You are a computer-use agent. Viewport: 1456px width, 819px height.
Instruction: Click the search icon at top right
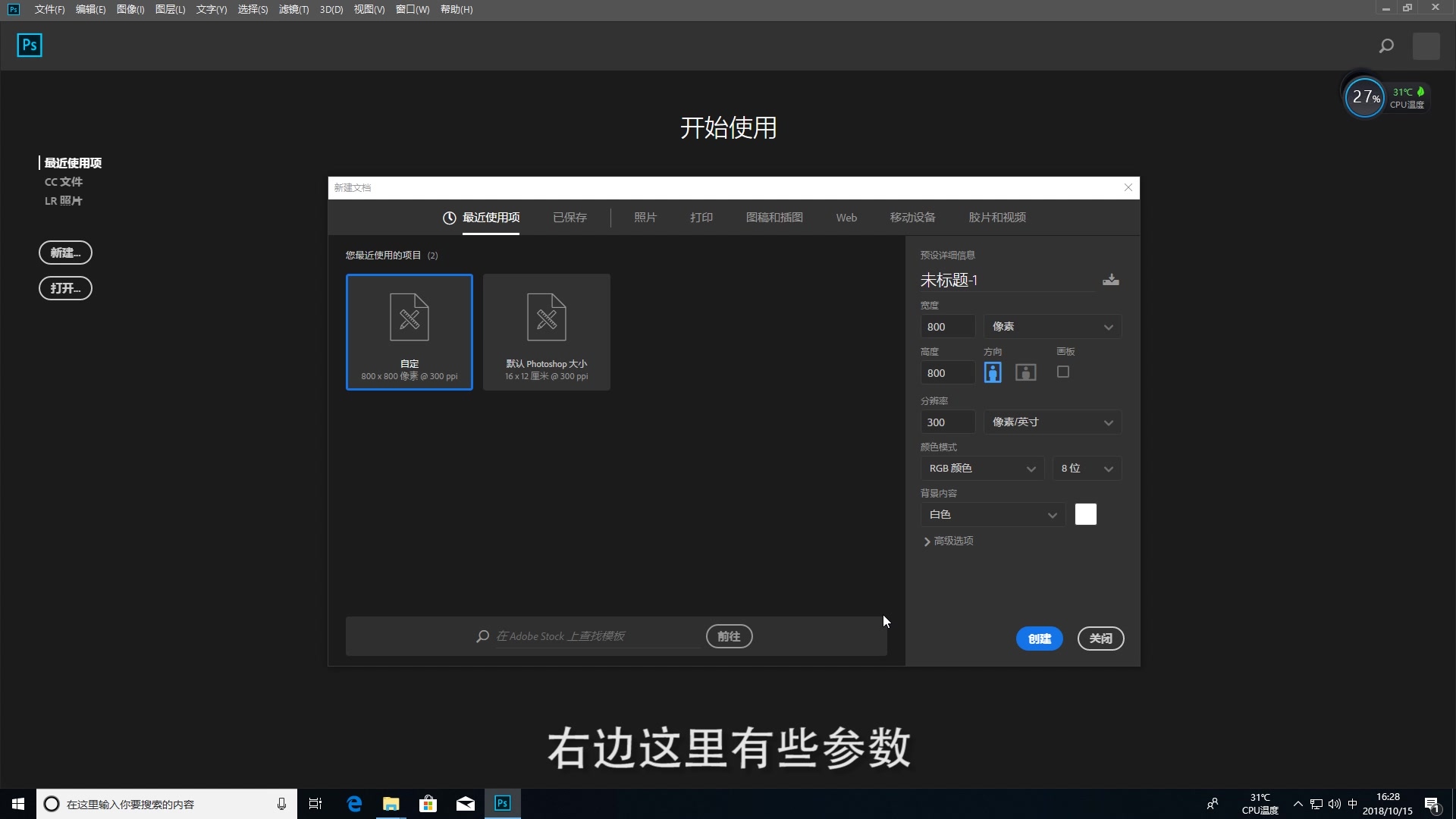(1385, 45)
